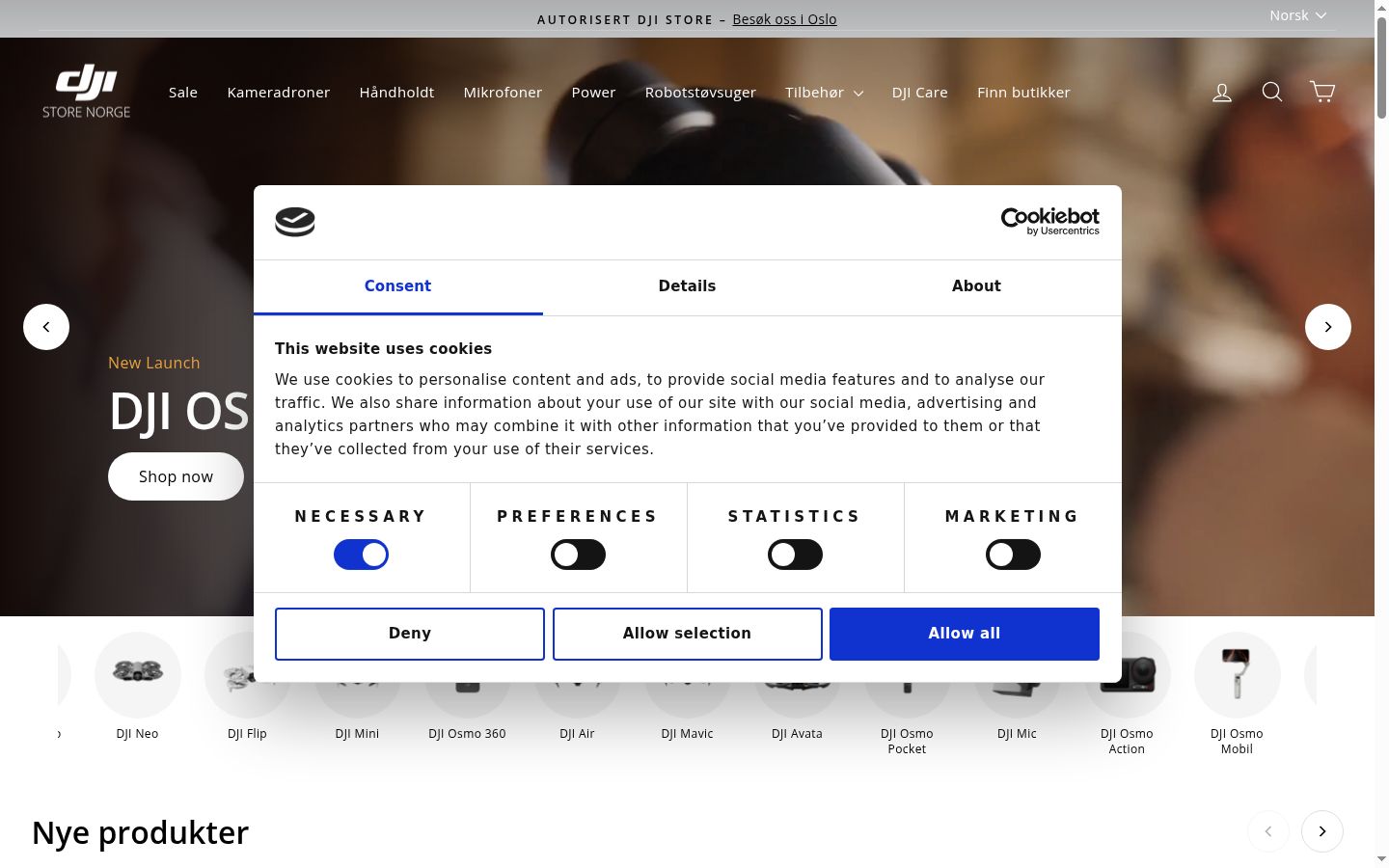This screenshot has width=1389, height=868.
Task: Open the DJI Osmo 360 category label
Action: pyautogui.click(x=467, y=734)
